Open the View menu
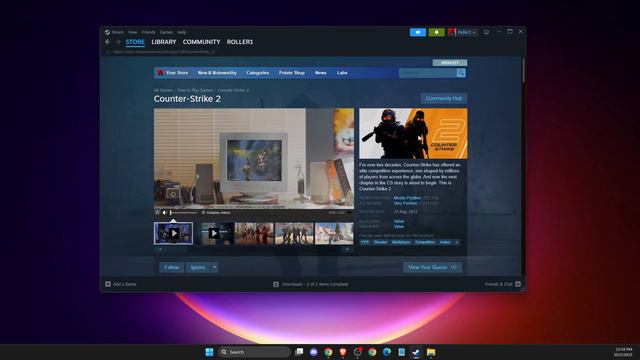Viewport: 640px width, 360px height. point(133,32)
